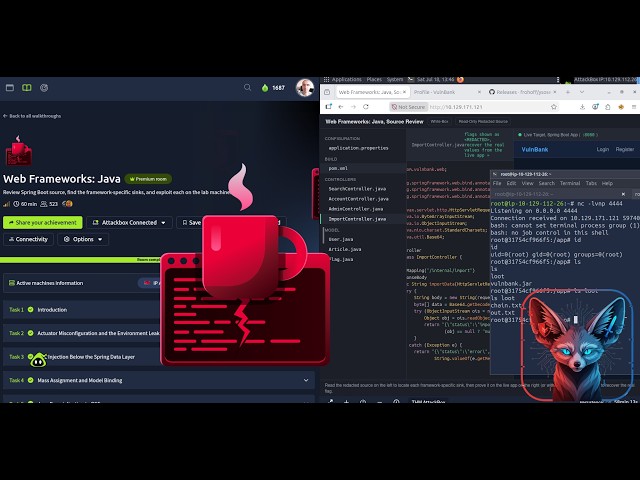Go back to all walkthroughs

tap(32, 116)
